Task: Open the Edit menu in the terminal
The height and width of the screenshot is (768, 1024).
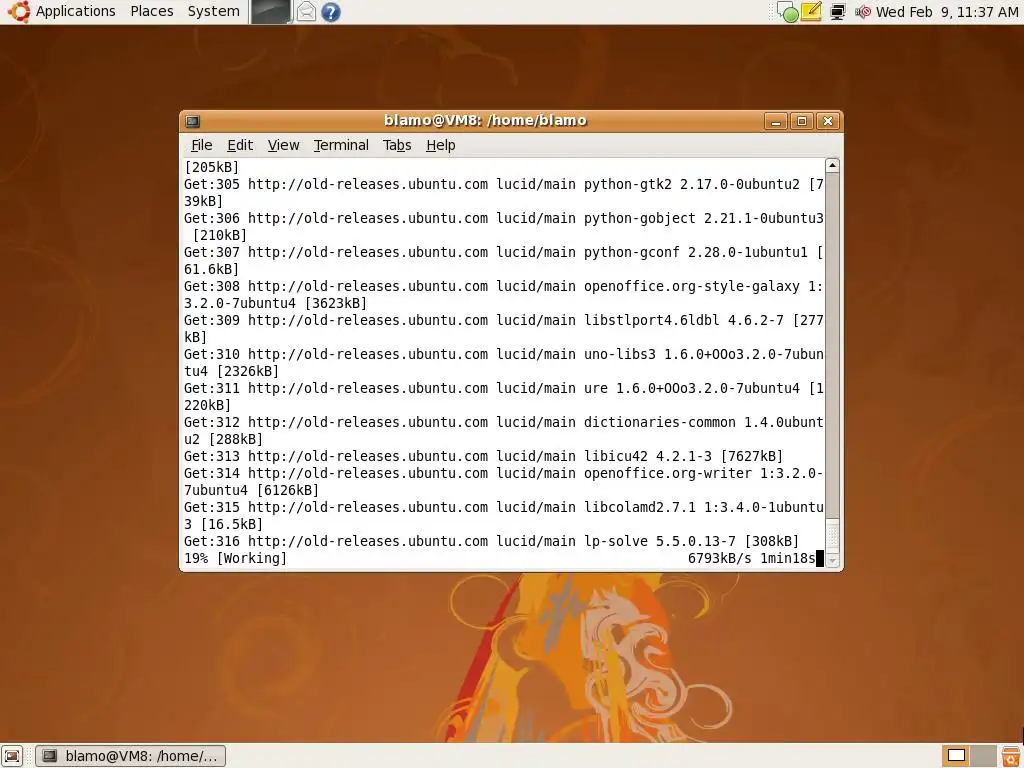Action: click(x=240, y=145)
